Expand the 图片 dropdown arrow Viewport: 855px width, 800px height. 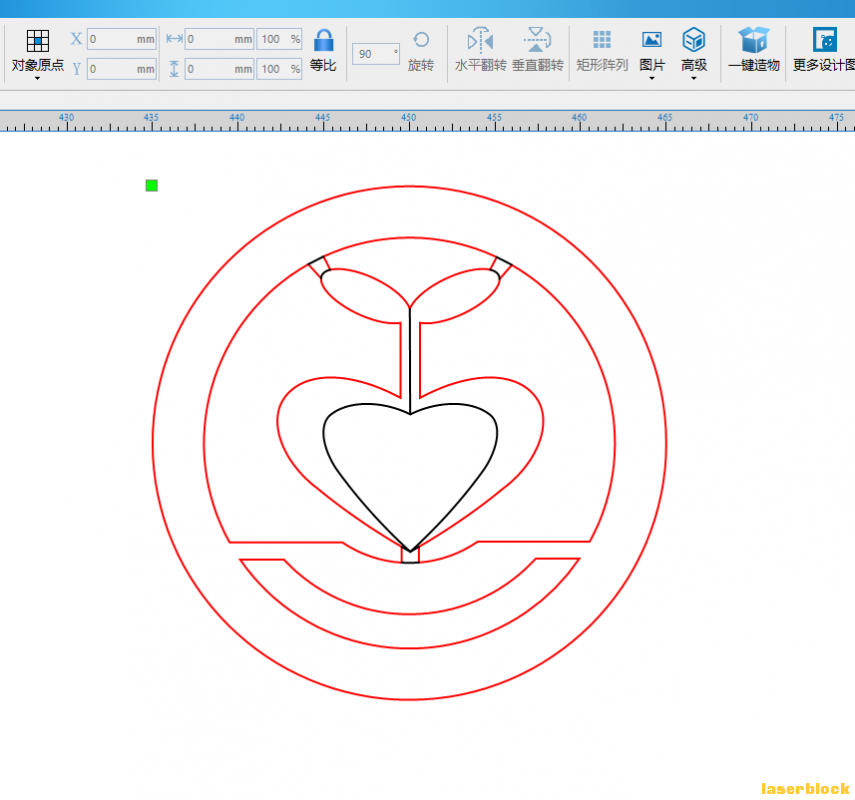[x=652, y=79]
